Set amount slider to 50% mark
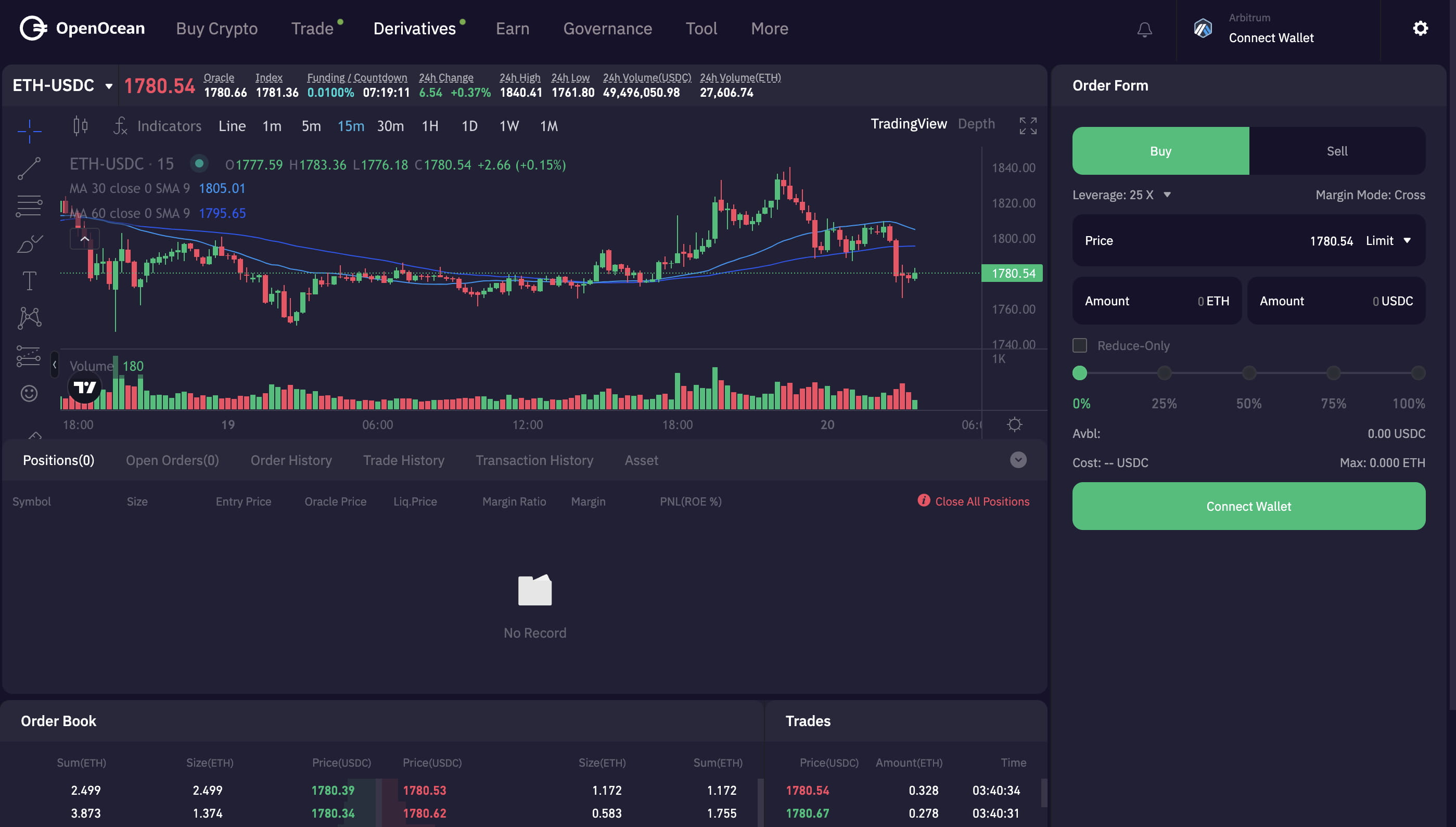This screenshot has width=1456, height=827. (x=1249, y=373)
